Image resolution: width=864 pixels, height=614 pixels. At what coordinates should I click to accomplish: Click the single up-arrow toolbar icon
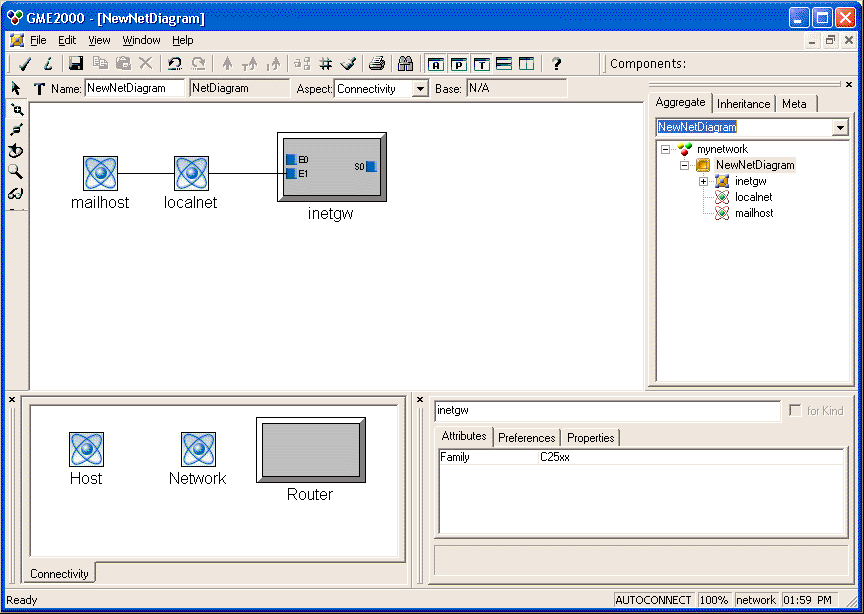[227, 64]
